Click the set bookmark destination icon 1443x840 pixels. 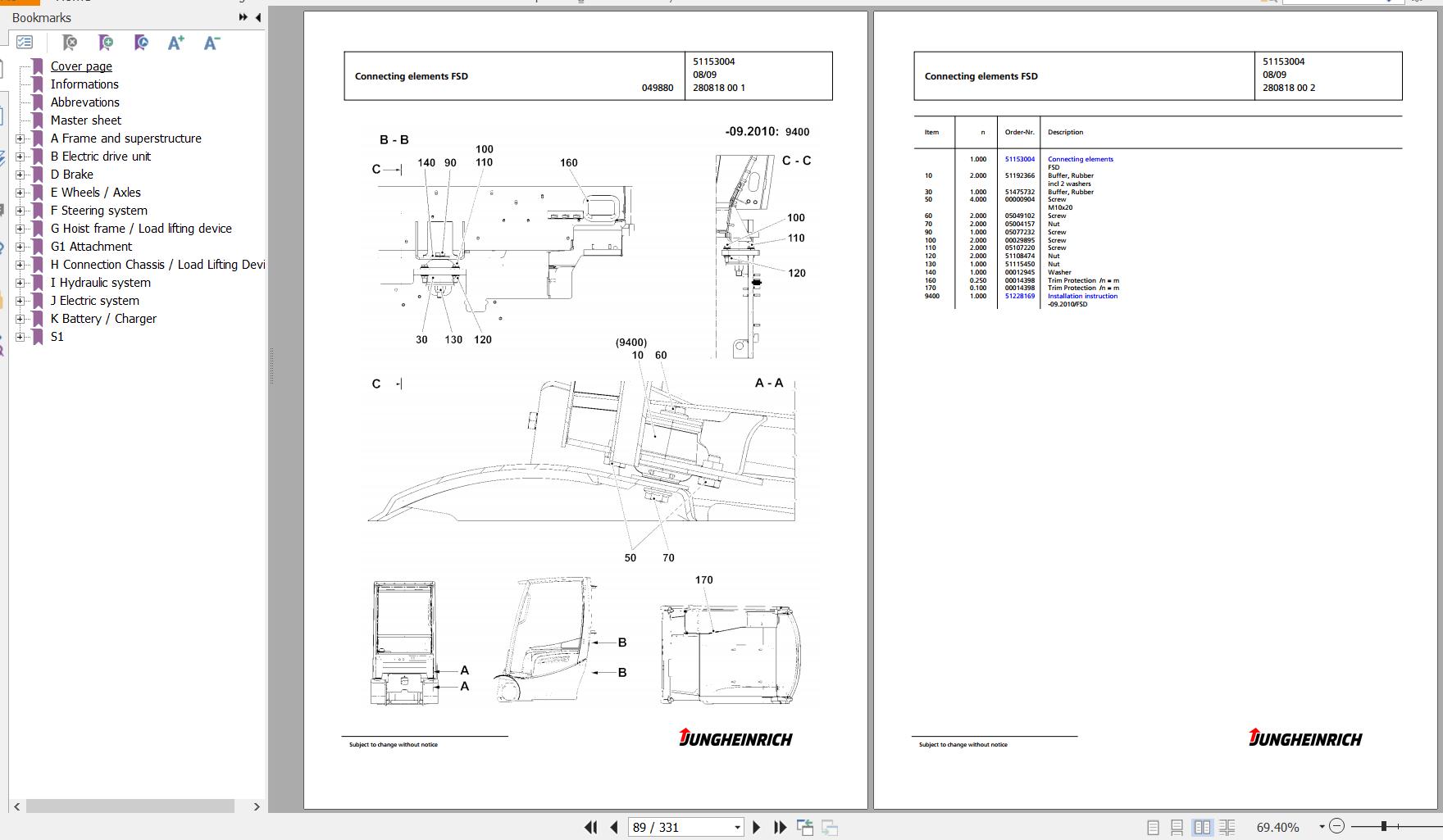141,42
